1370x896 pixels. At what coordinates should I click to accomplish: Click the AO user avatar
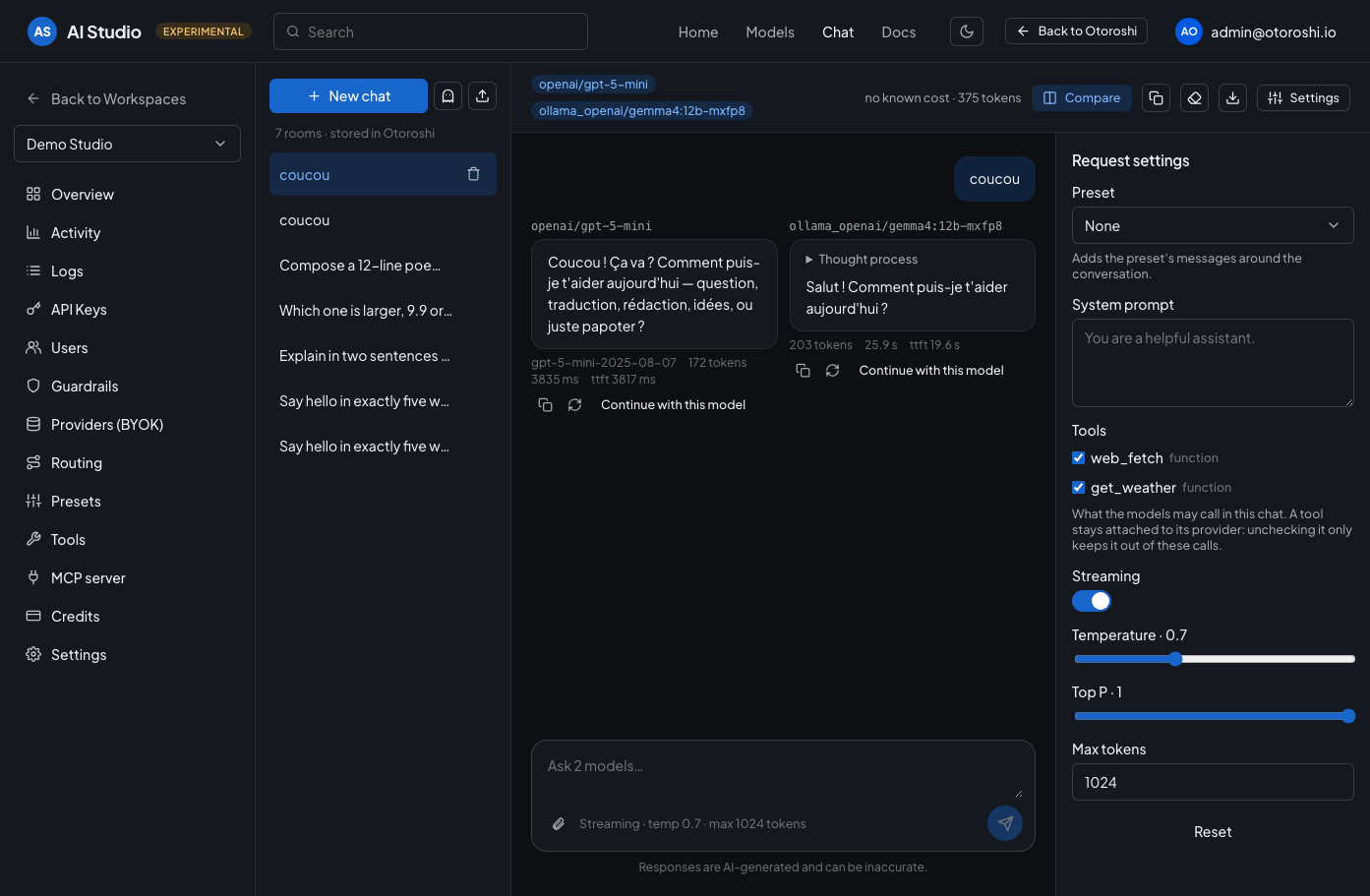click(x=1189, y=31)
